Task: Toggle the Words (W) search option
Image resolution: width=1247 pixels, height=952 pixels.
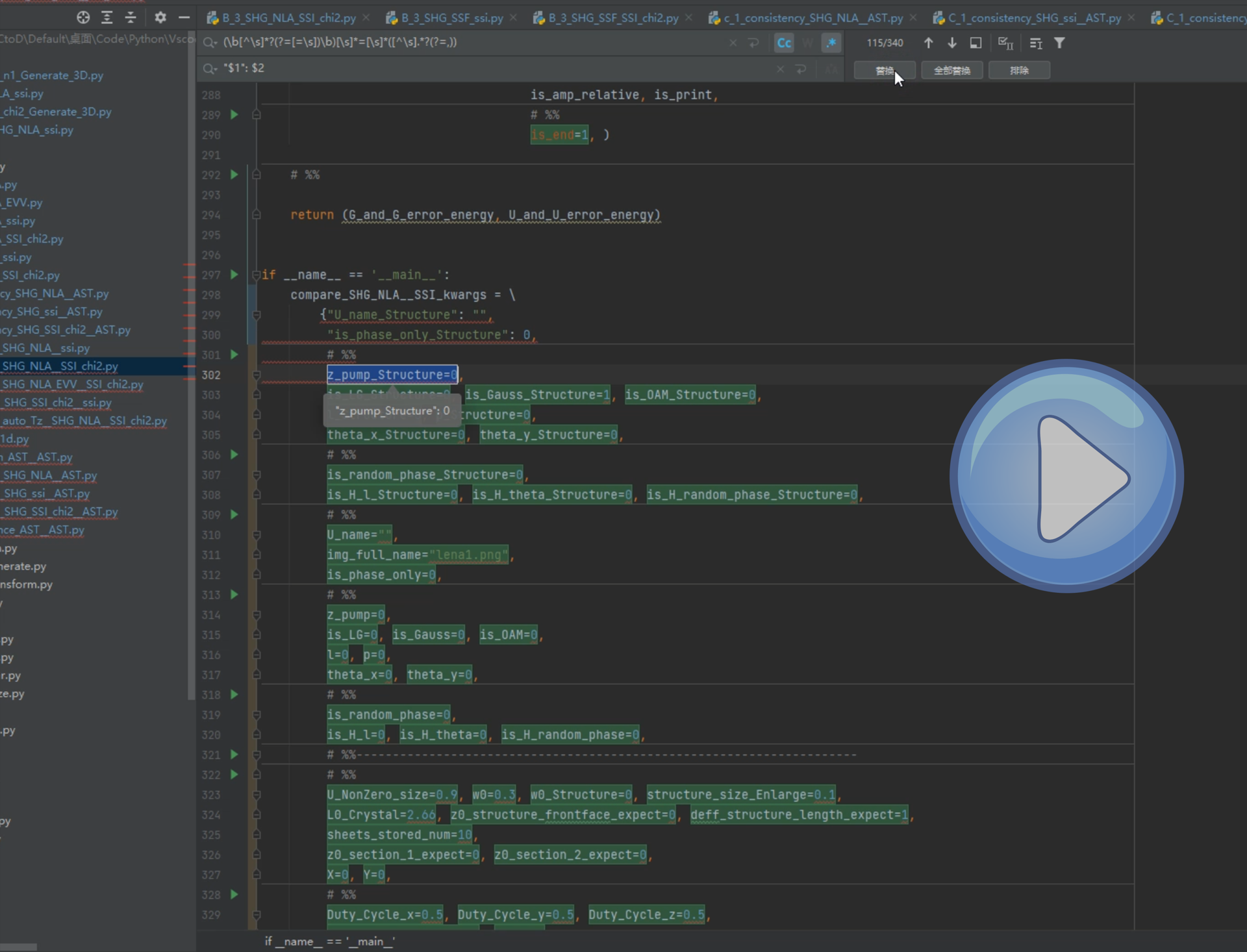Action: tap(807, 43)
